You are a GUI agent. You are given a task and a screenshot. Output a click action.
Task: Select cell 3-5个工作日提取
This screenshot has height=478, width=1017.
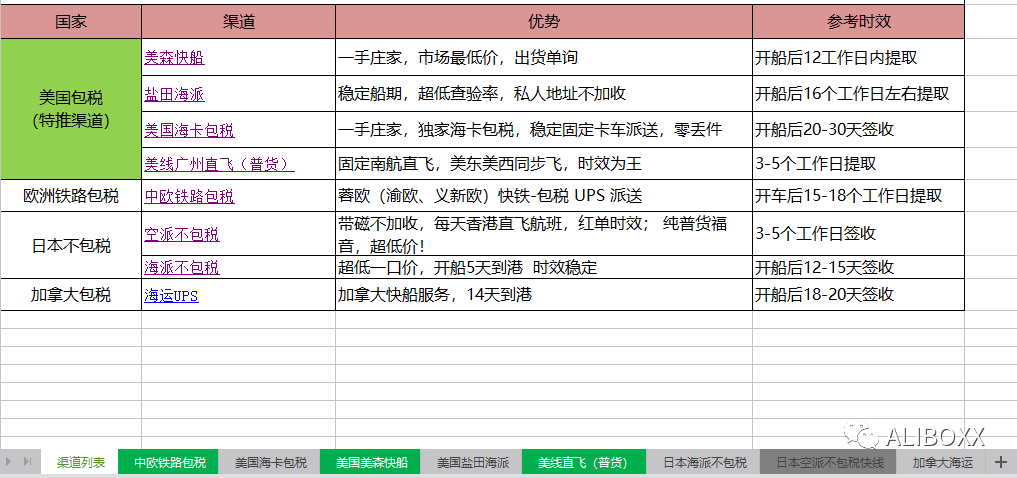859,164
